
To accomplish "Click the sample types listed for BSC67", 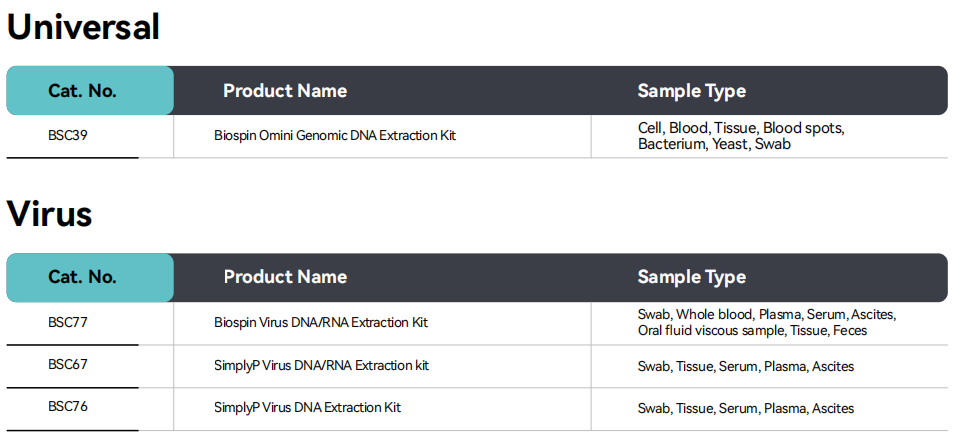I will pos(745,366).
